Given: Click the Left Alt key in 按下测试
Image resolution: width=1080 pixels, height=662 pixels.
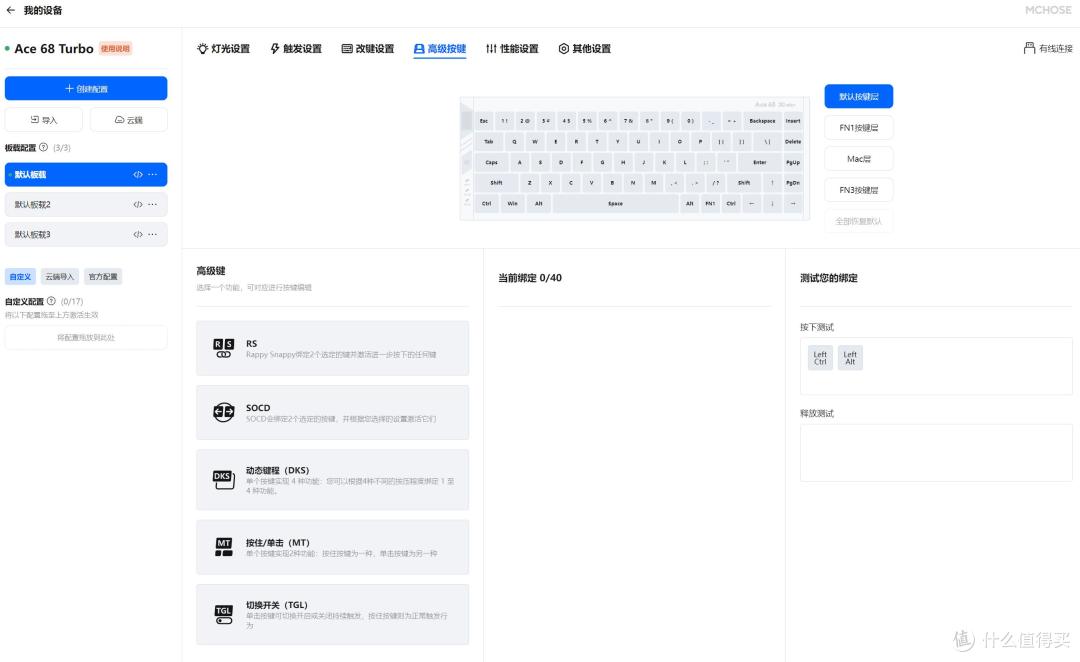Looking at the screenshot, I should [850, 358].
